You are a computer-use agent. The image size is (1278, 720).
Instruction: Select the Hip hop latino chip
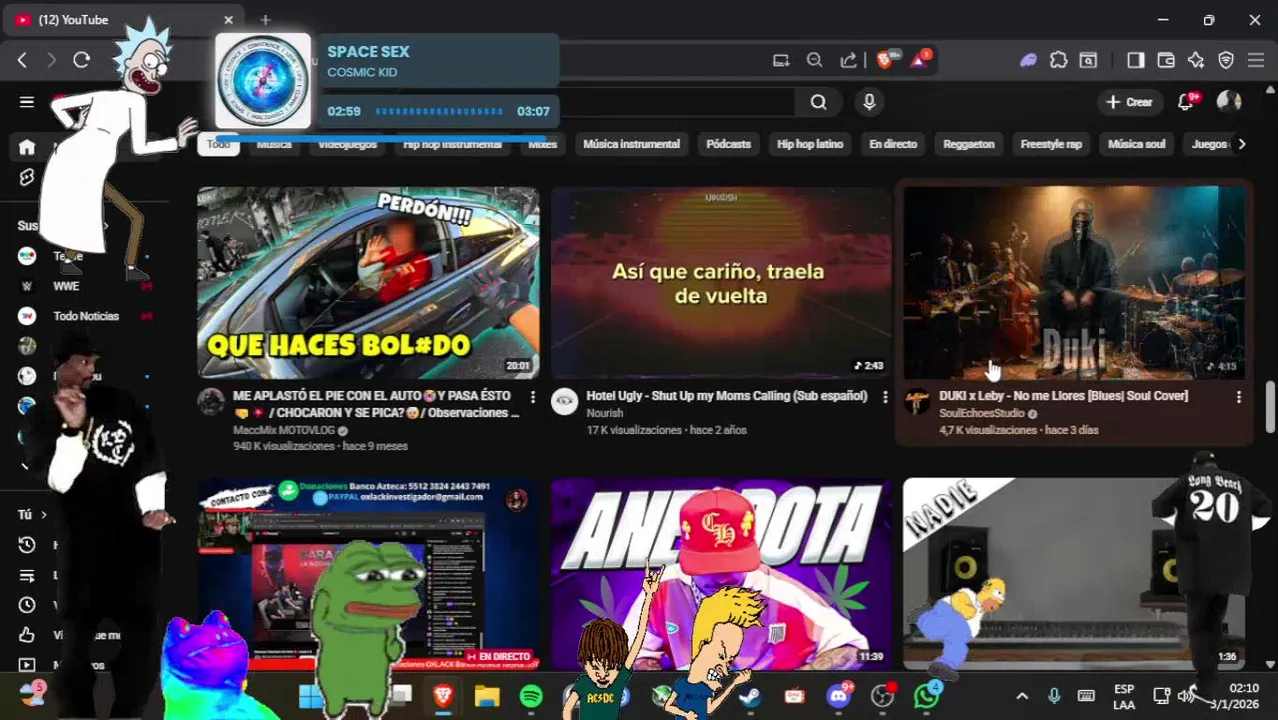pyautogui.click(x=810, y=144)
